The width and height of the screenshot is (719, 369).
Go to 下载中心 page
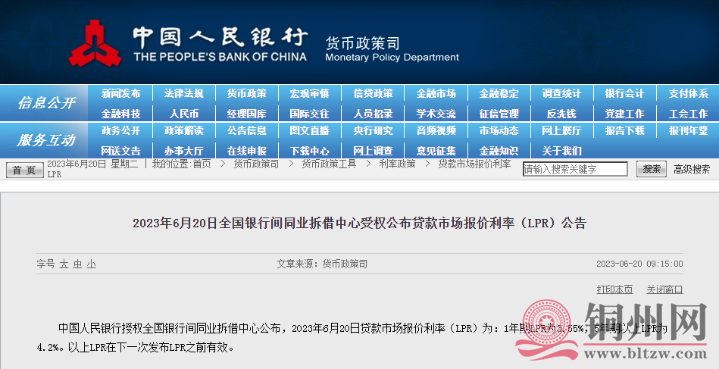[310, 150]
